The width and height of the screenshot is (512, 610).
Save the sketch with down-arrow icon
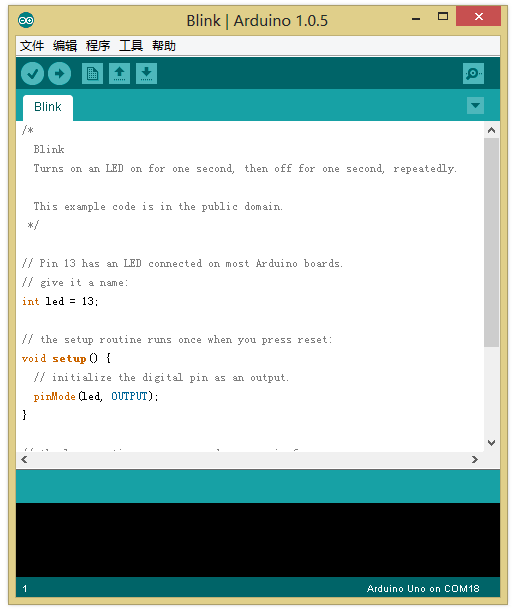(x=146, y=74)
